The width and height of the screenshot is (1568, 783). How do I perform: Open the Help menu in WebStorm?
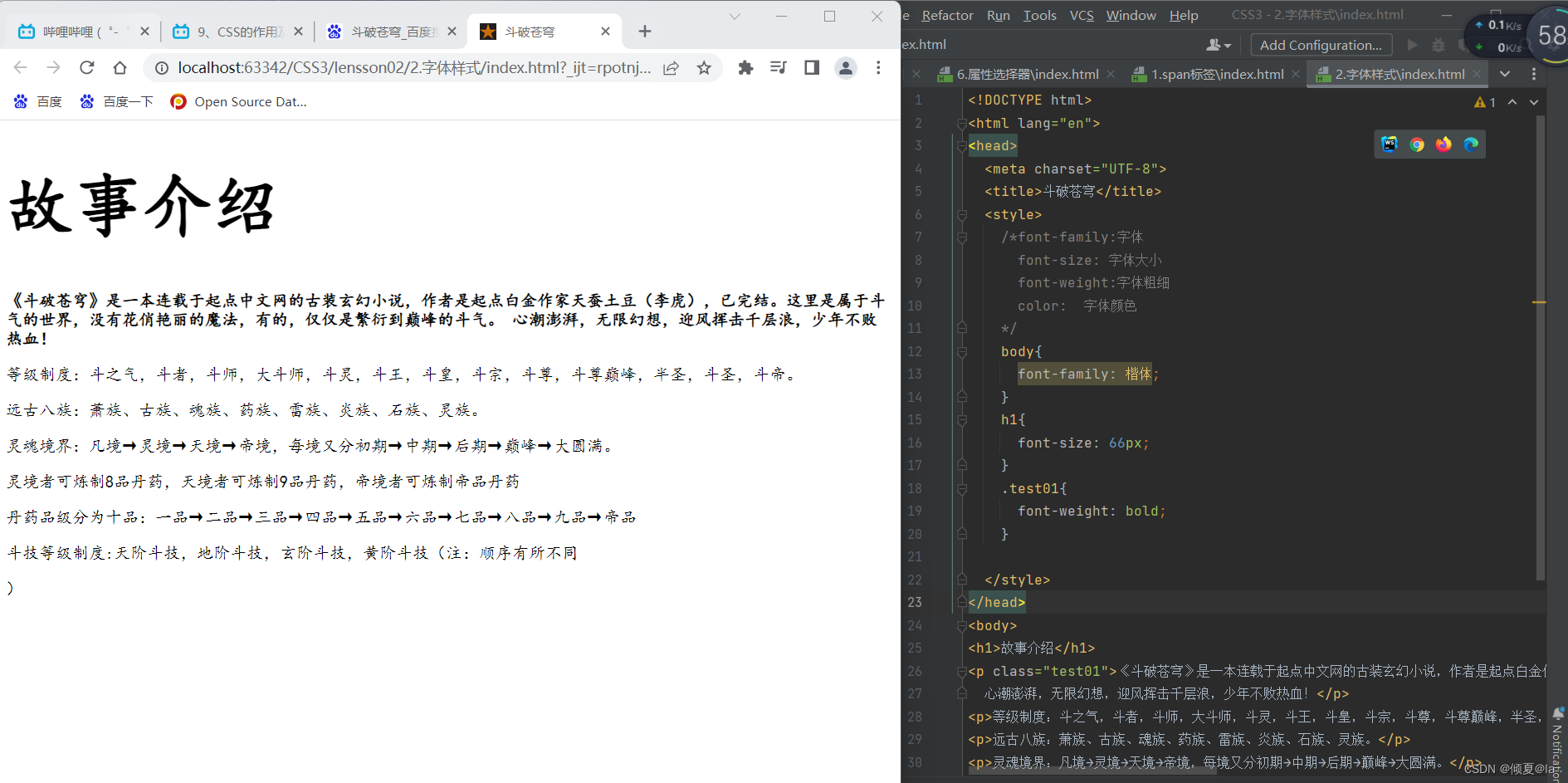[x=1184, y=16]
